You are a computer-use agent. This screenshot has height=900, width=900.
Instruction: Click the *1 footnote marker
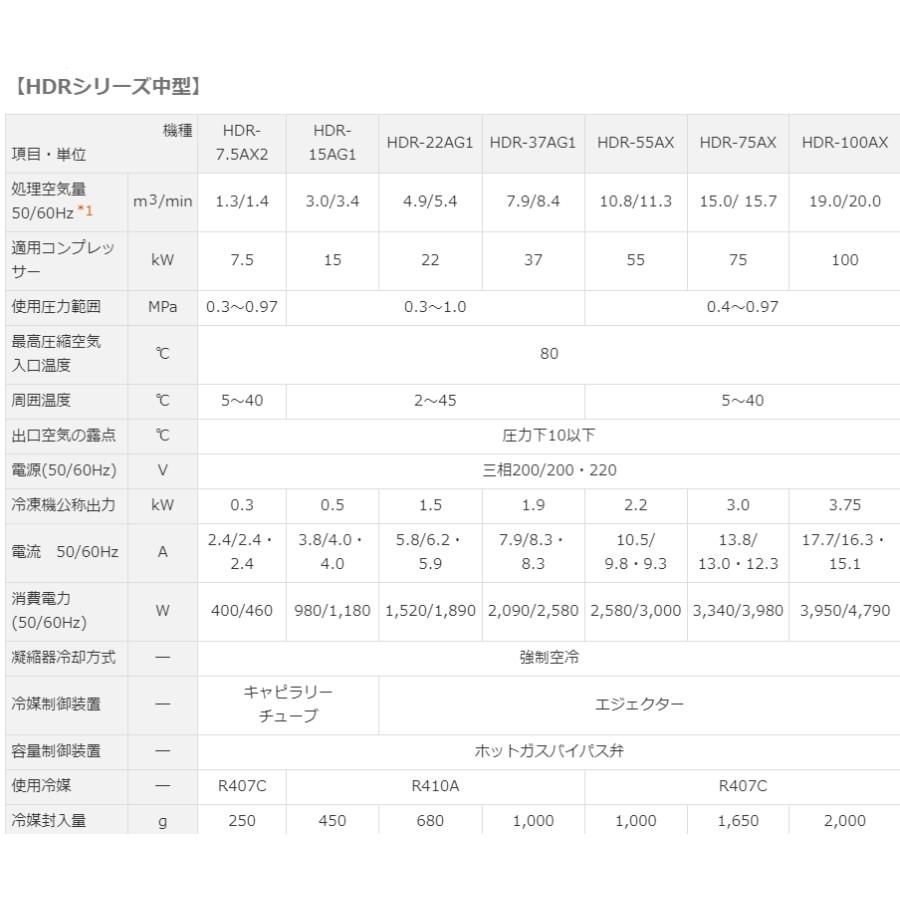(85, 211)
